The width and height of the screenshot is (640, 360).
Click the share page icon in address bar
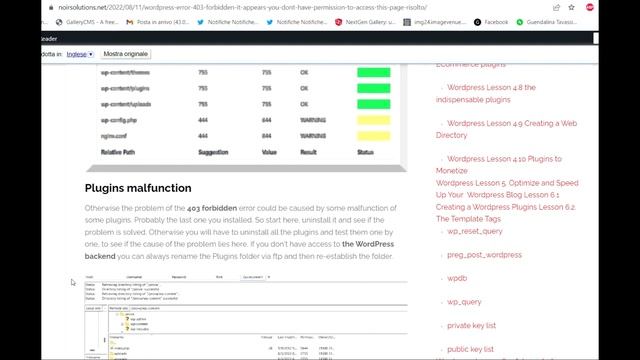(x=556, y=7)
